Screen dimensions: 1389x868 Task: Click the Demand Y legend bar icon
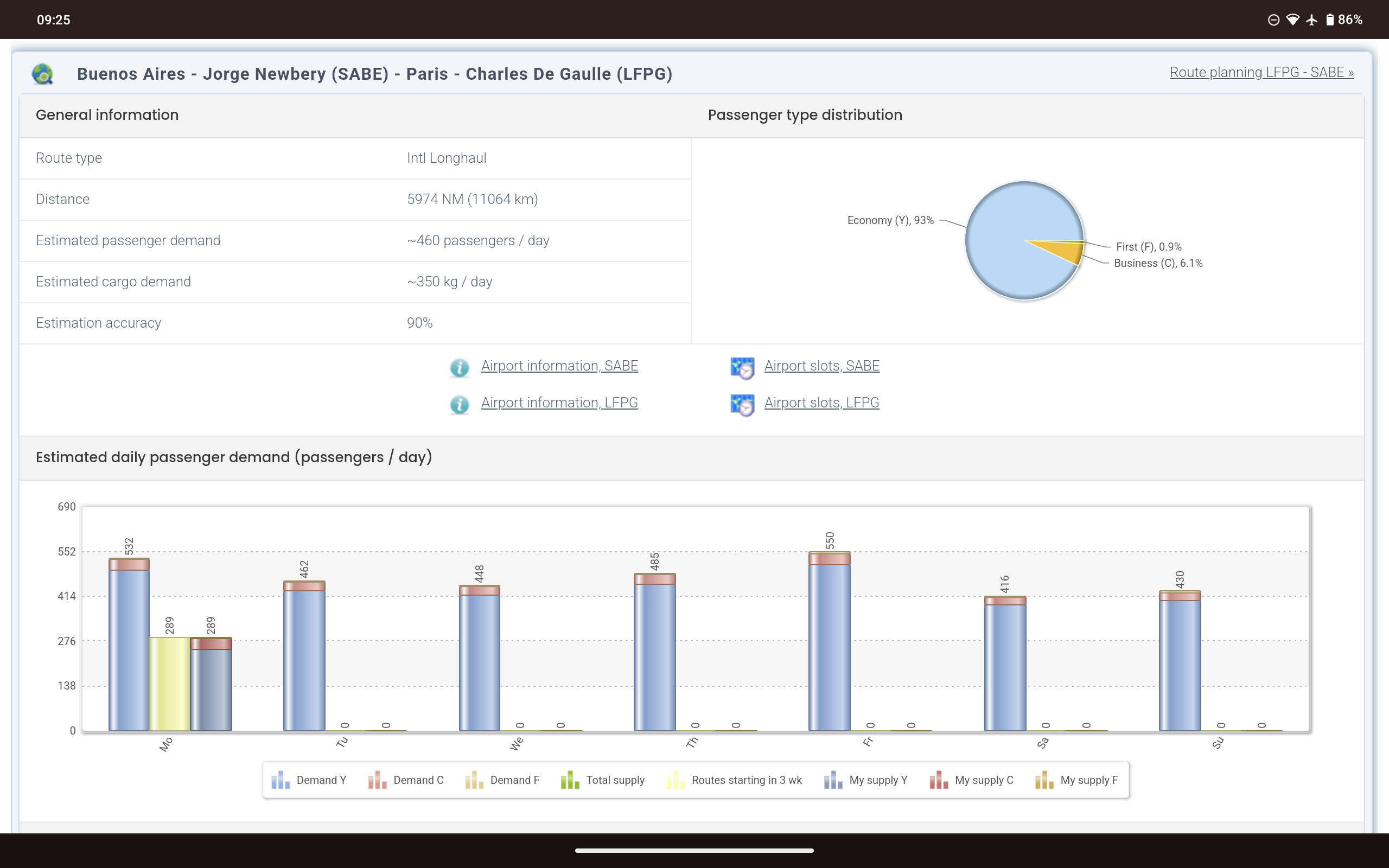coord(280,780)
